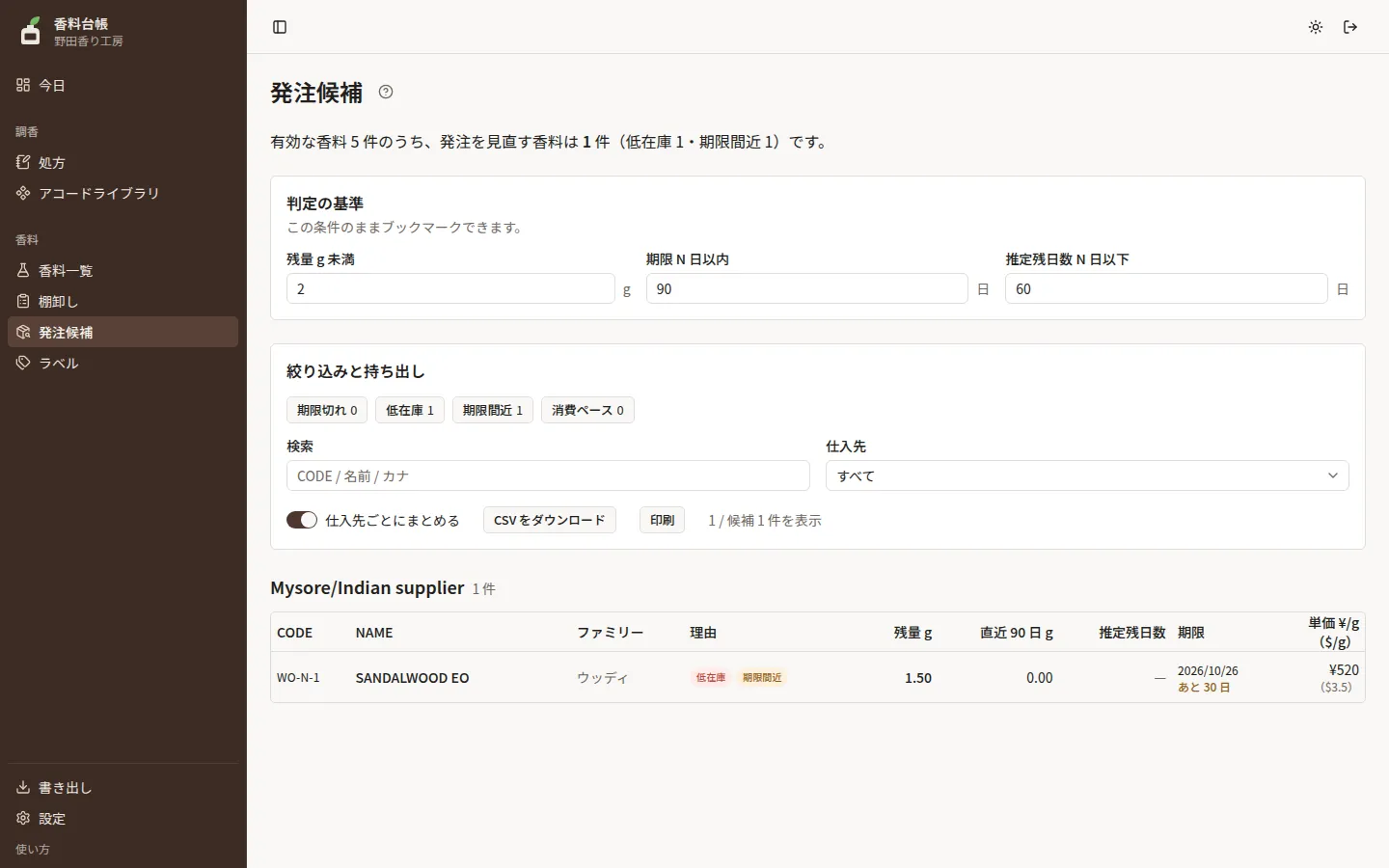The width and height of the screenshot is (1389, 868).
Task: Click the 判定の基準 section heading
Action: click(325, 203)
